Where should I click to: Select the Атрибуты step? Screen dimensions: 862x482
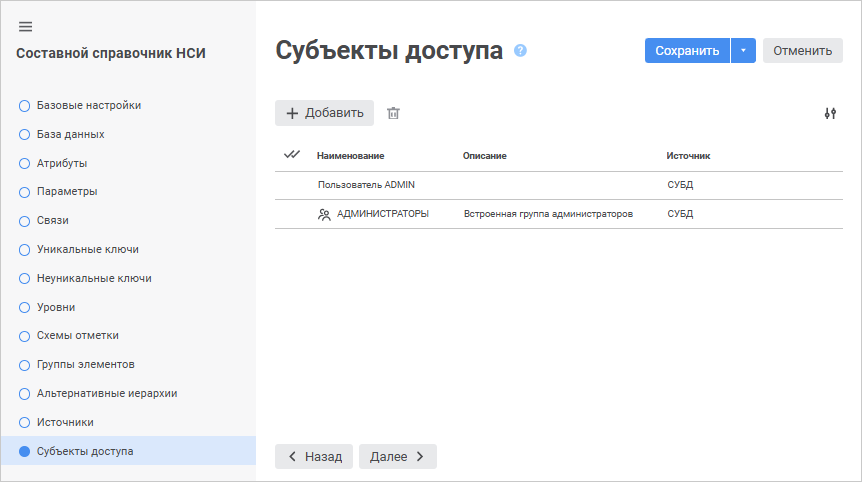click(61, 163)
